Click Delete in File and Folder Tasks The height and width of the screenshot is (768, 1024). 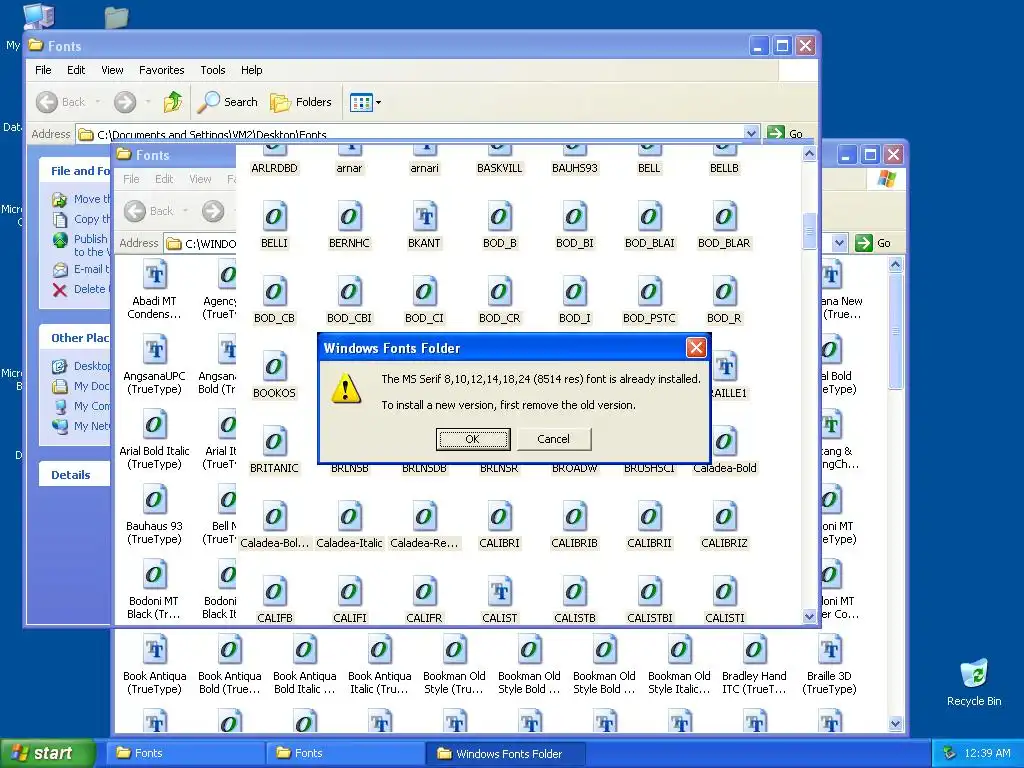tap(81, 289)
